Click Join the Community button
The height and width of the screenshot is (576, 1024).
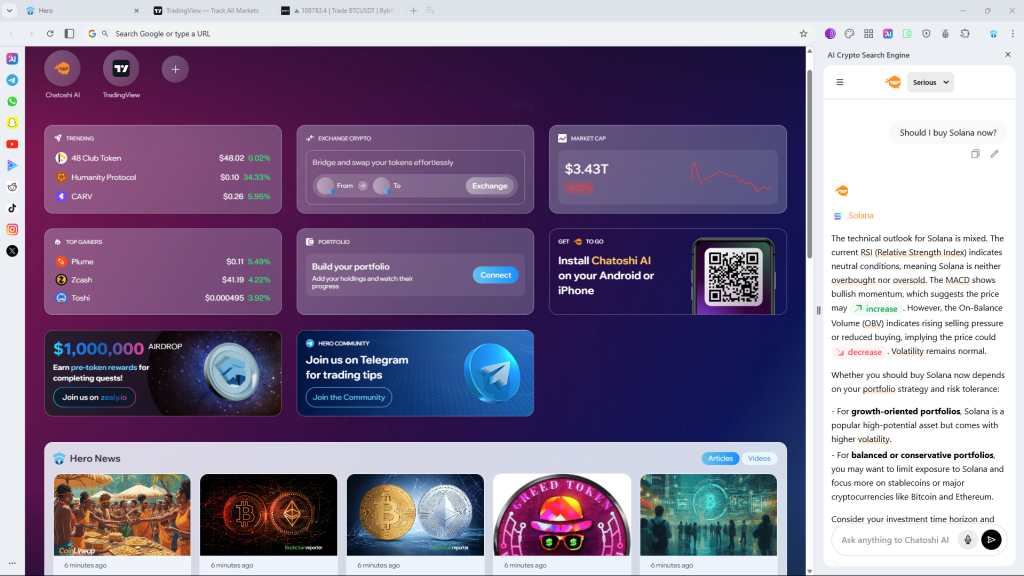click(349, 397)
